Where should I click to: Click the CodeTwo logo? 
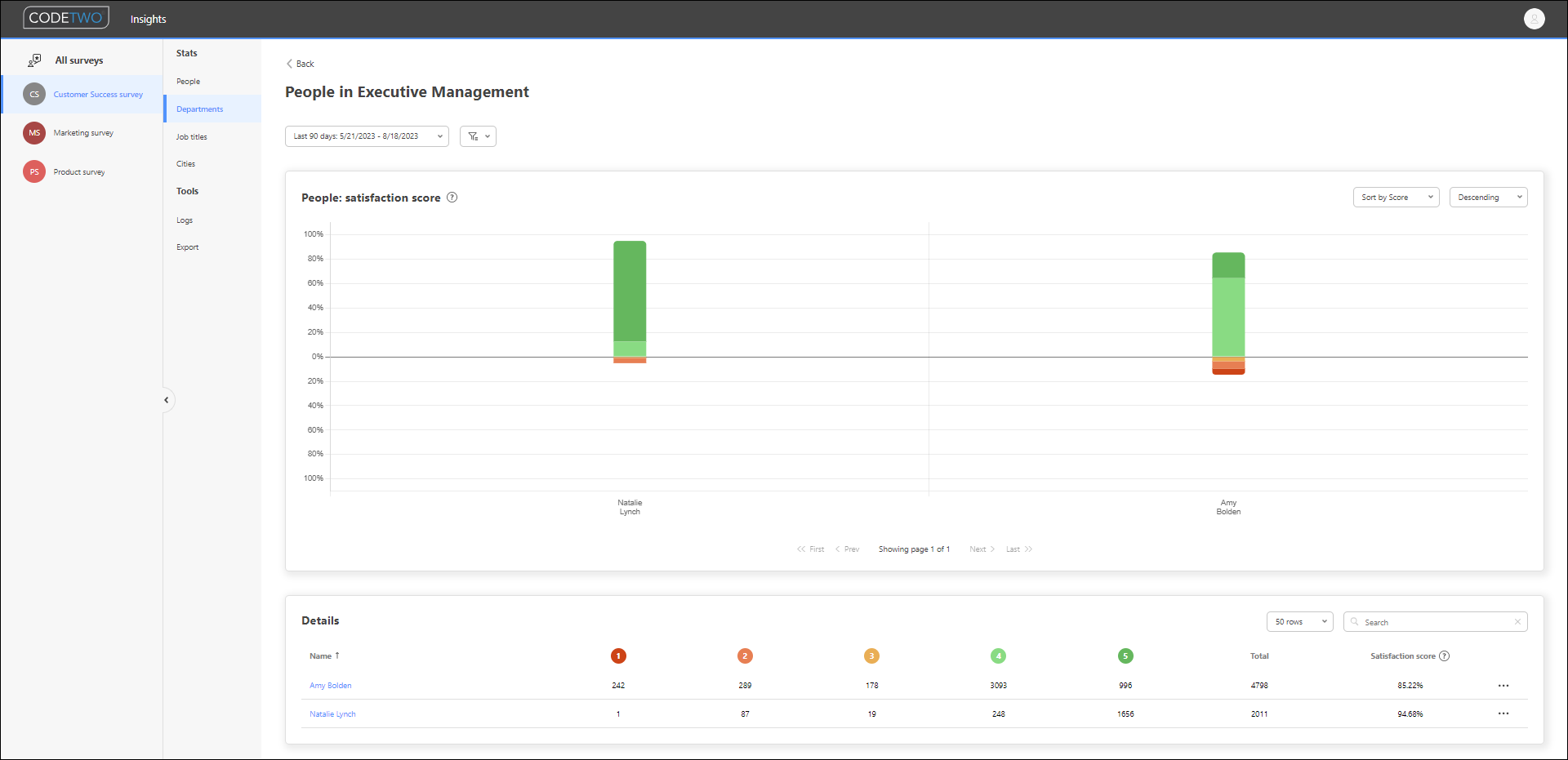click(x=66, y=18)
